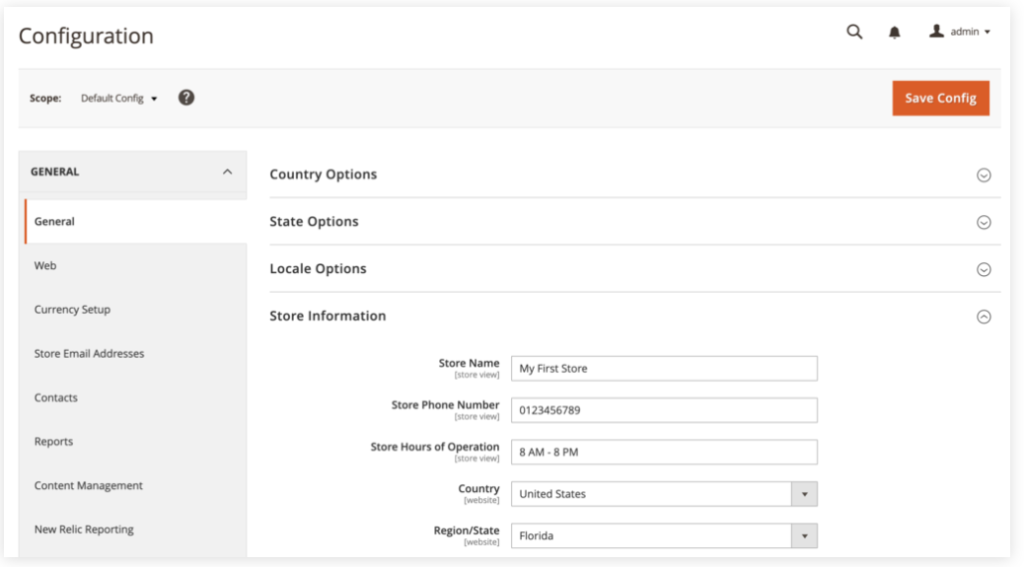Open Content Management tab
Image resolution: width=1024 pixels, height=567 pixels.
pos(88,485)
